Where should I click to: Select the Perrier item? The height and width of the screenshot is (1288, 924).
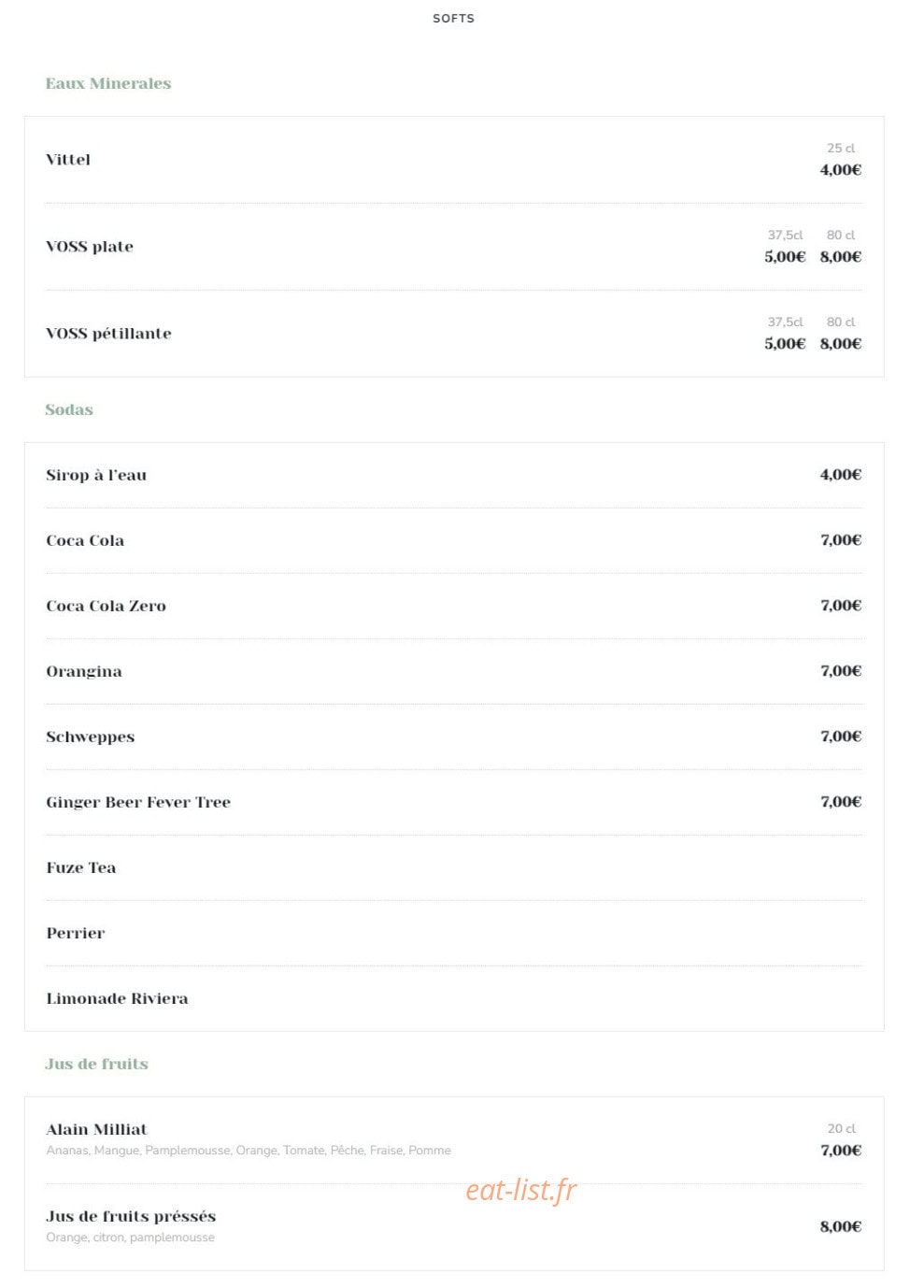(76, 933)
